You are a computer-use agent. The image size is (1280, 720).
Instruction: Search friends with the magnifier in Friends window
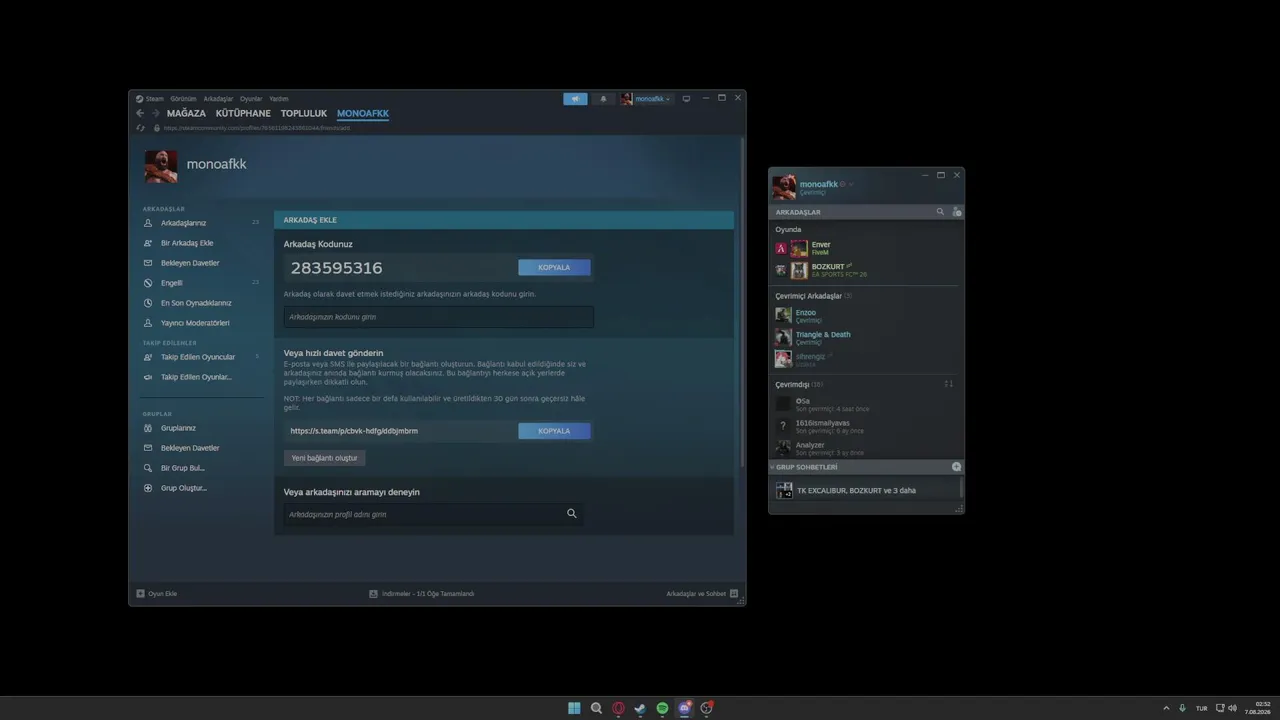click(940, 212)
